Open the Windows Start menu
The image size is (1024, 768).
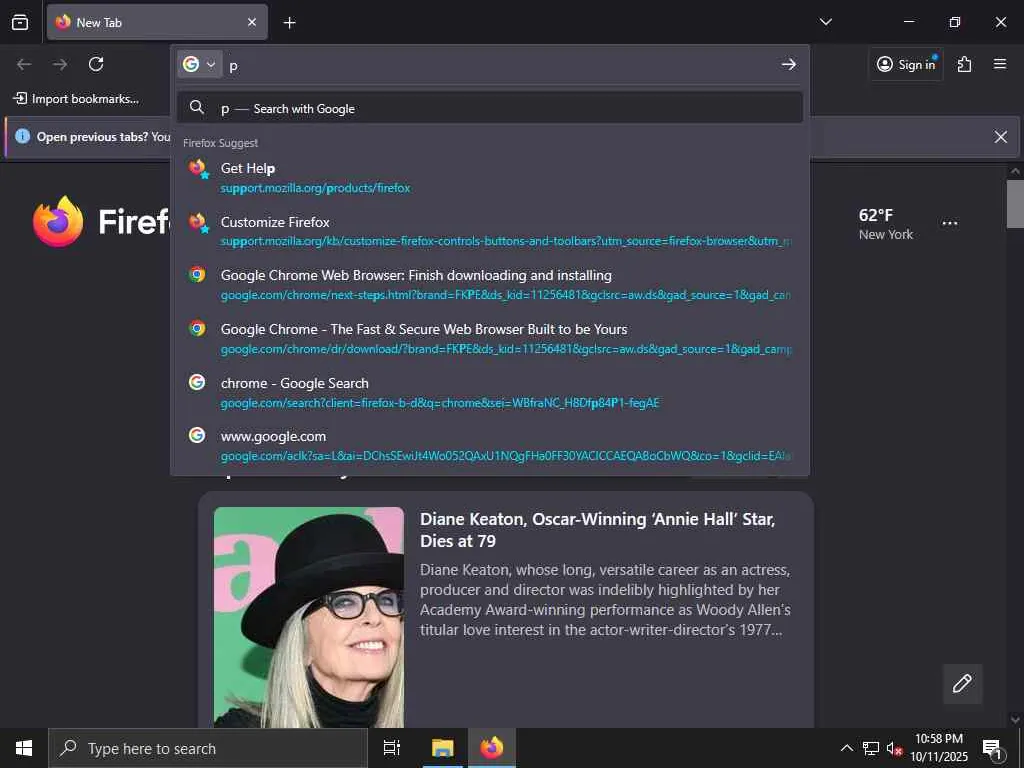point(24,748)
